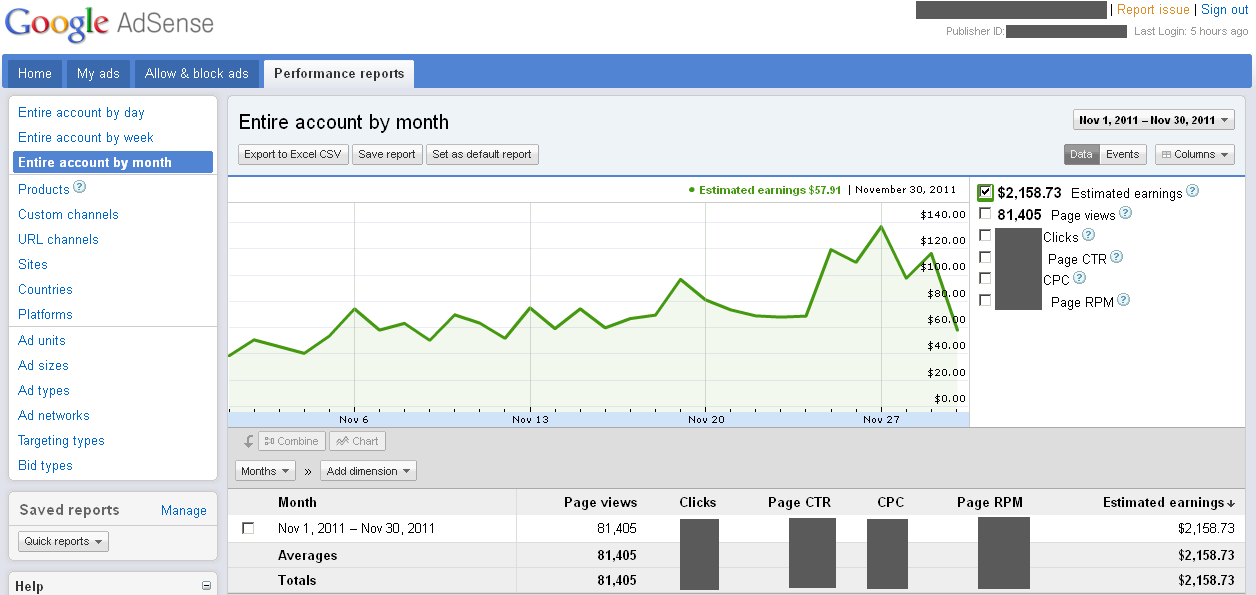1256x595 pixels.
Task: Open the date range dropdown
Action: [x=1153, y=120]
